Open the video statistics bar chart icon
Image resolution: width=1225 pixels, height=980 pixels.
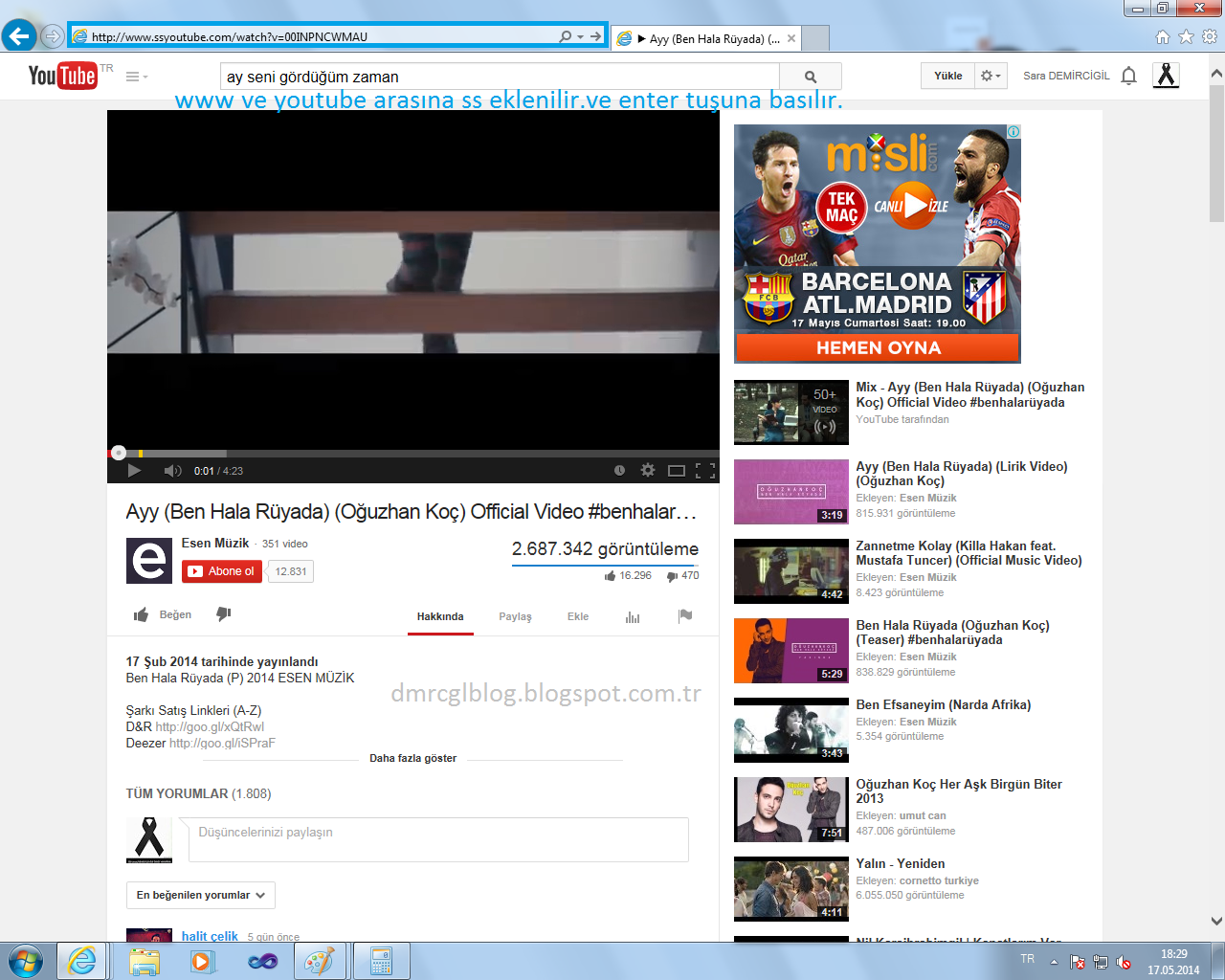click(x=633, y=617)
